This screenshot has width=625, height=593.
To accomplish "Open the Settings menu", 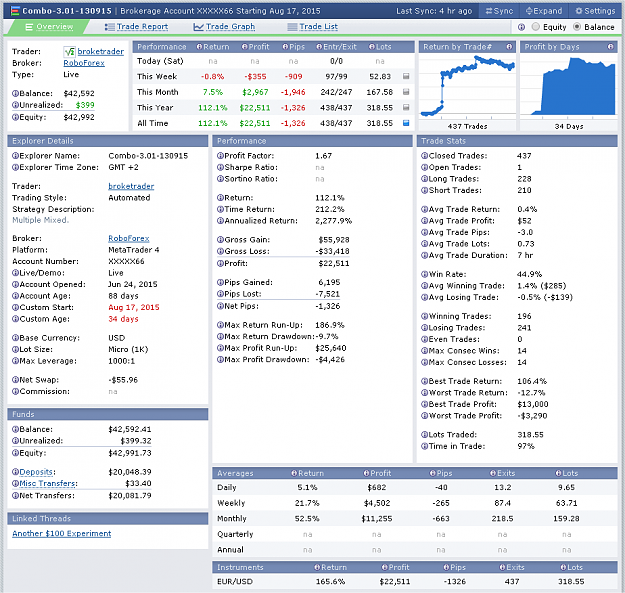I will point(595,11).
